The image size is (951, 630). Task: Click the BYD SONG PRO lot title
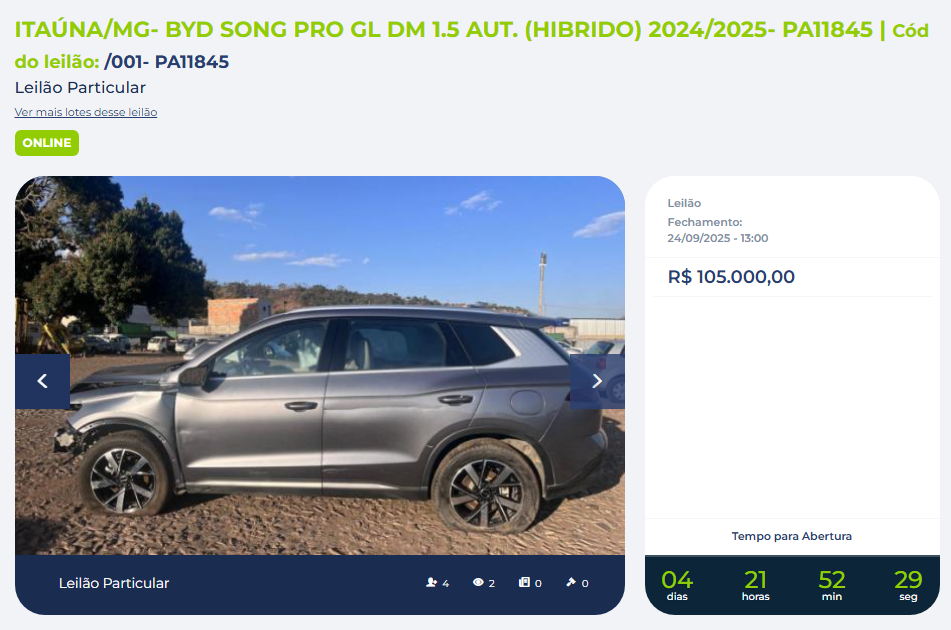(x=444, y=30)
